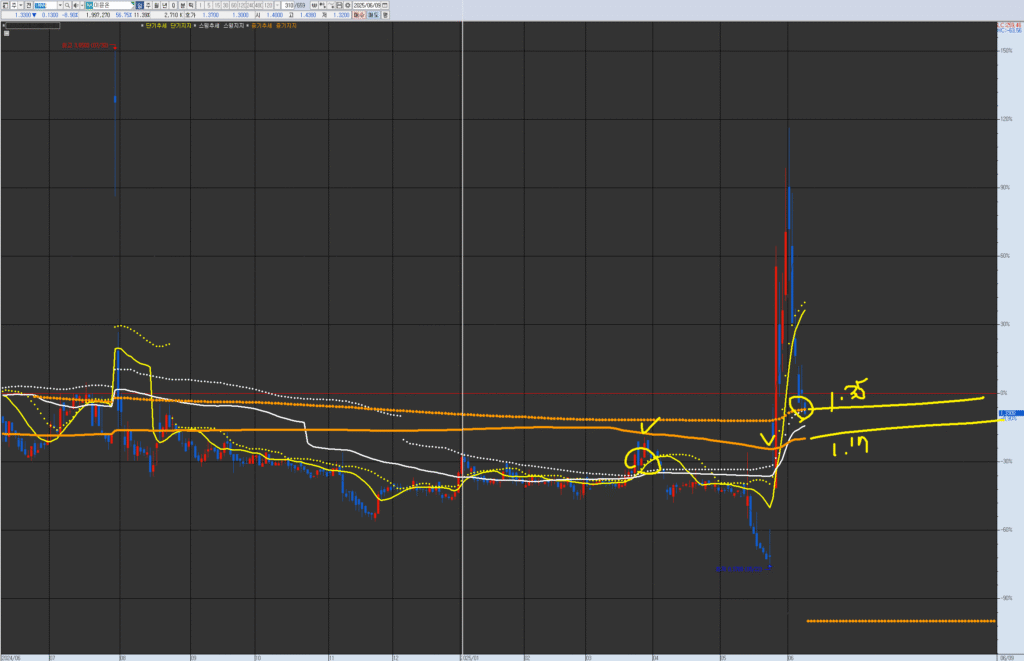Click the small square icon below chart title
Screen dimensions: 1024x661
click(x=7, y=33)
